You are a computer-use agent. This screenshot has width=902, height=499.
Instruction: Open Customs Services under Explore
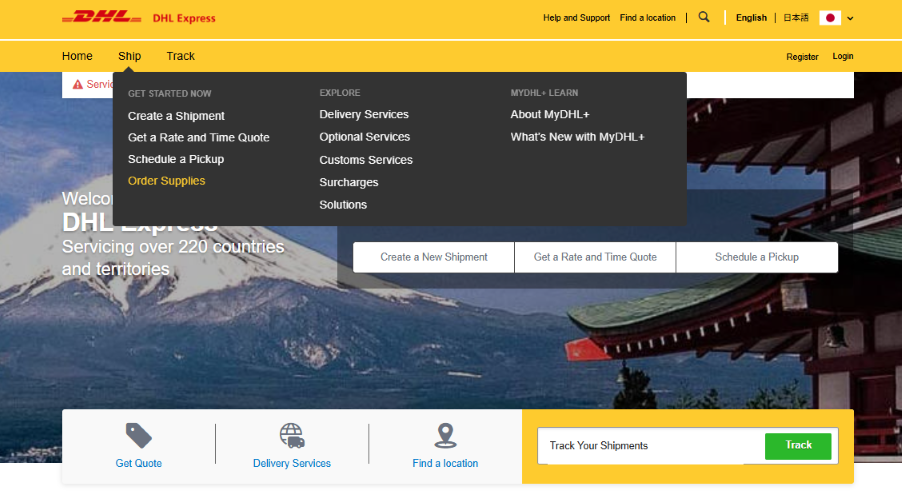(x=366, y=160)
